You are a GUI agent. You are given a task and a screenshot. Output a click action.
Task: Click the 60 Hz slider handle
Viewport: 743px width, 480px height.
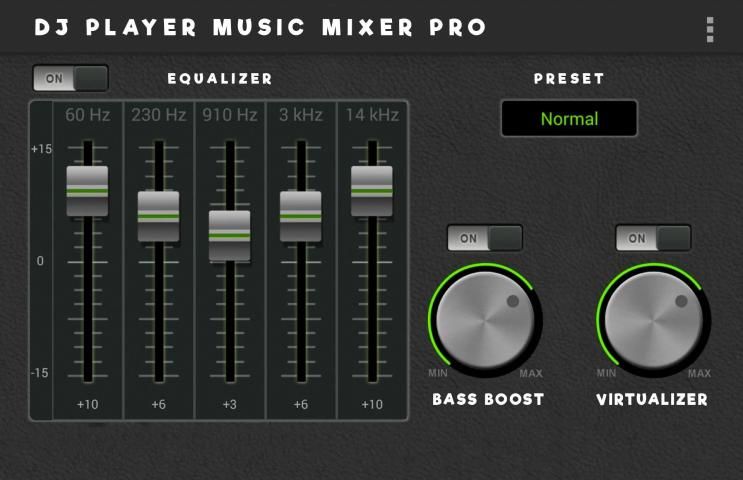(x=87, y=190)
